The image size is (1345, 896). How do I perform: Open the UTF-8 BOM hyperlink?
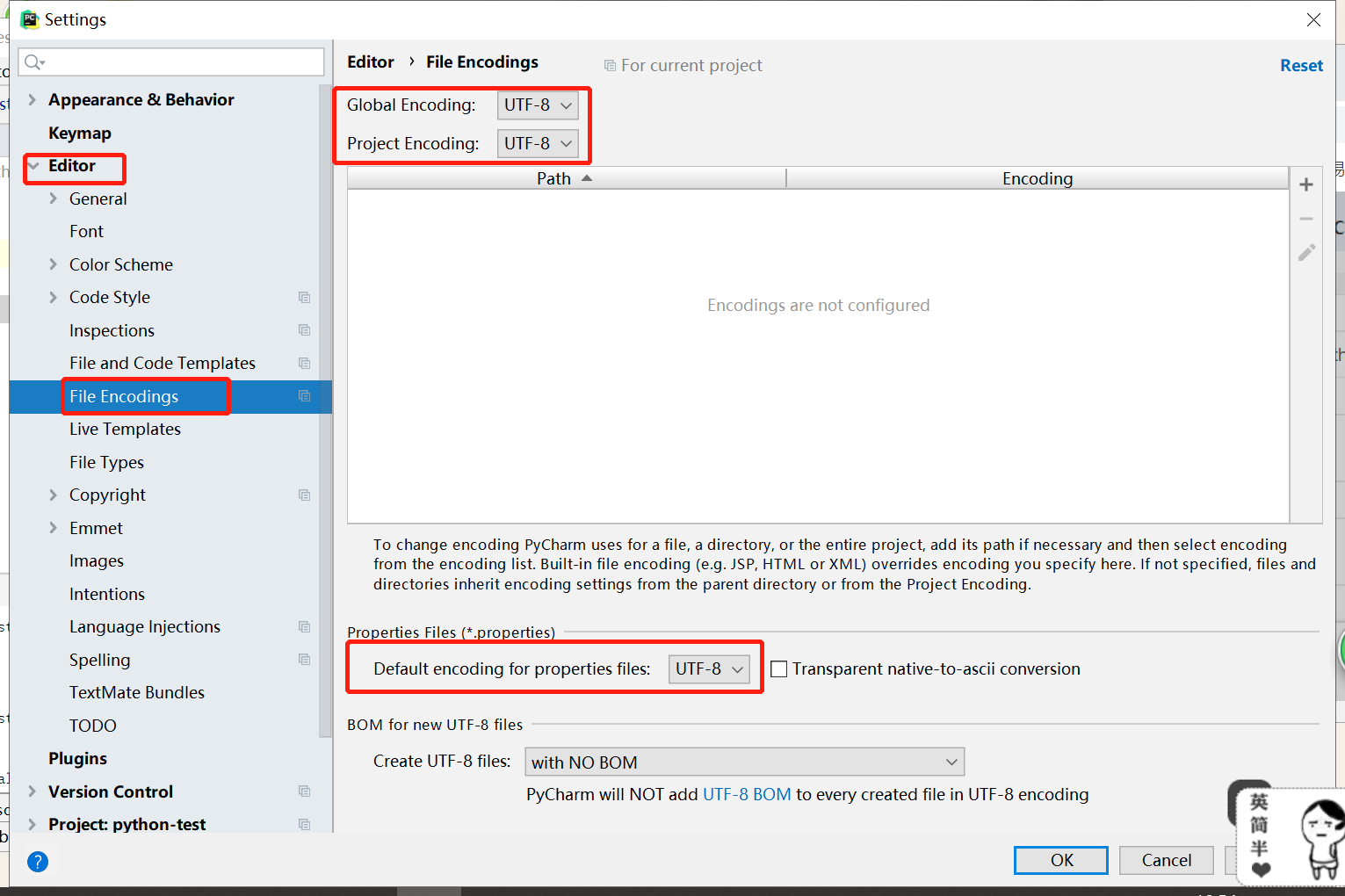click(747, 795)
